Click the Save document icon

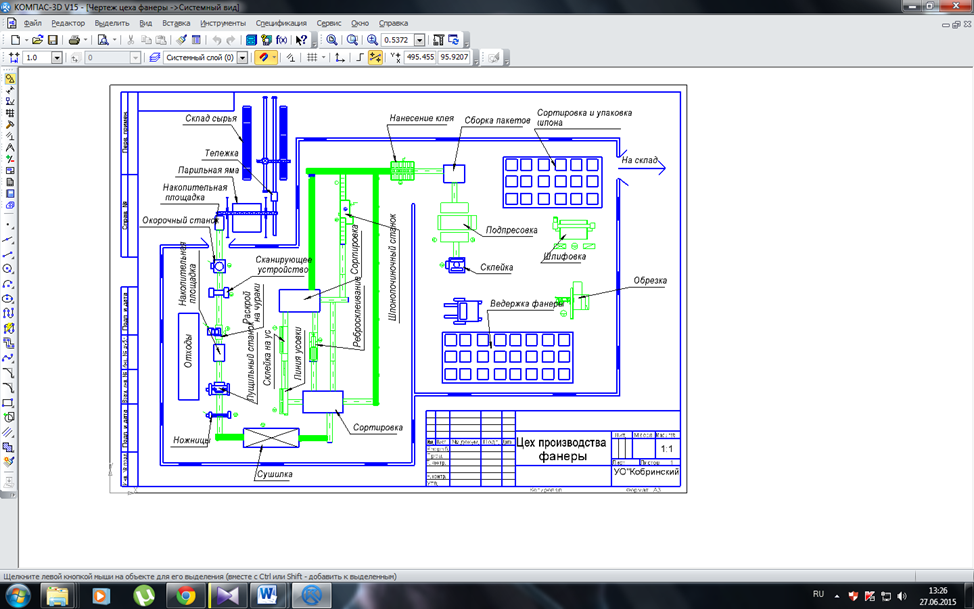(54, 40)
